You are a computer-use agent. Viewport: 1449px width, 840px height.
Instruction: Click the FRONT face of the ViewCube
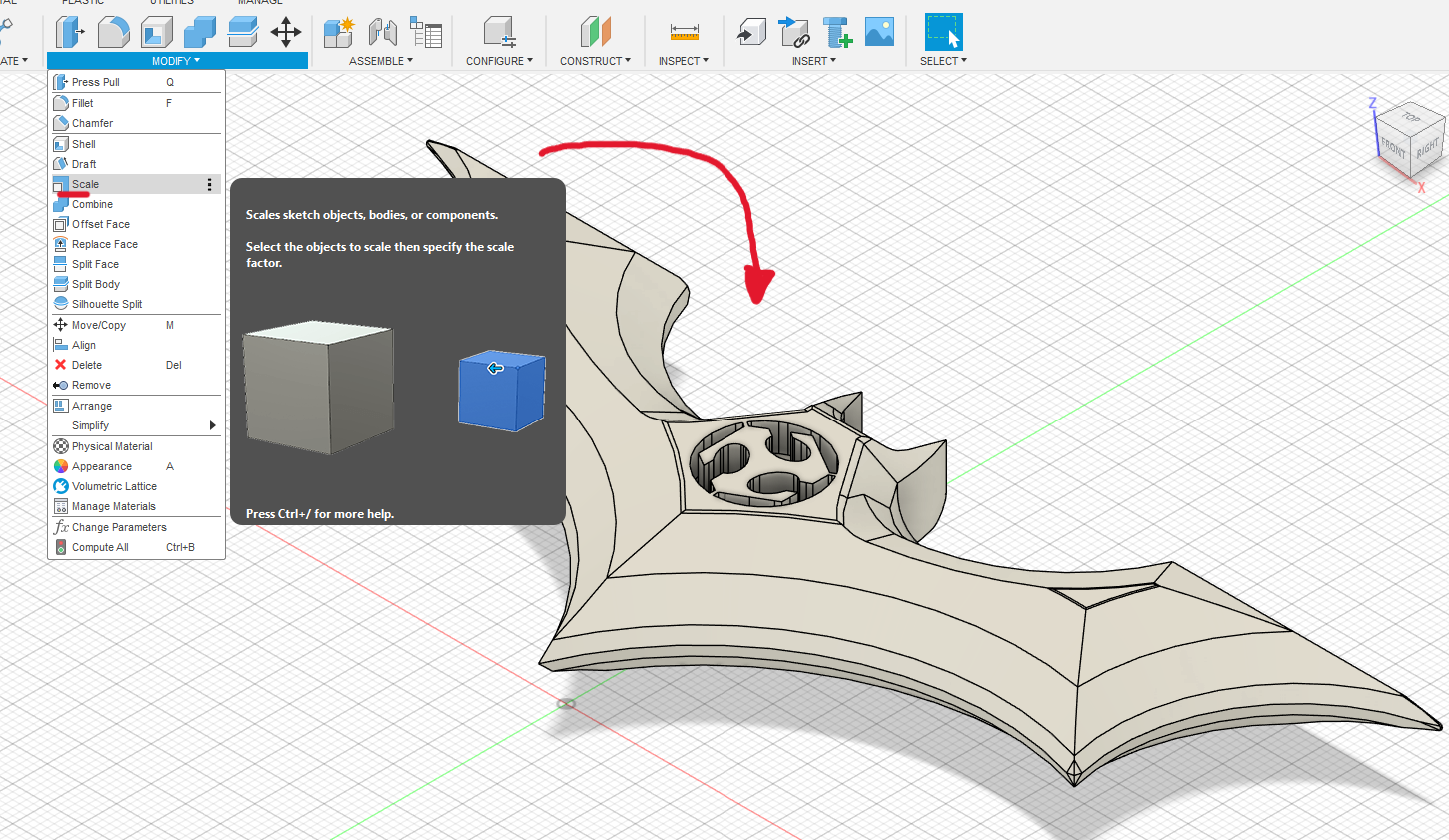(1393, 150)
